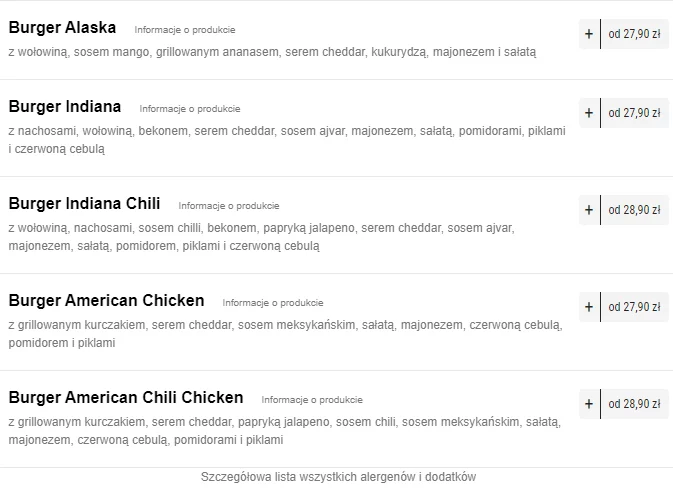The width and height of the screenshot is (673, 501).
Task: Click plus icon for Burger American Chili Chicken
Action: 589,404
